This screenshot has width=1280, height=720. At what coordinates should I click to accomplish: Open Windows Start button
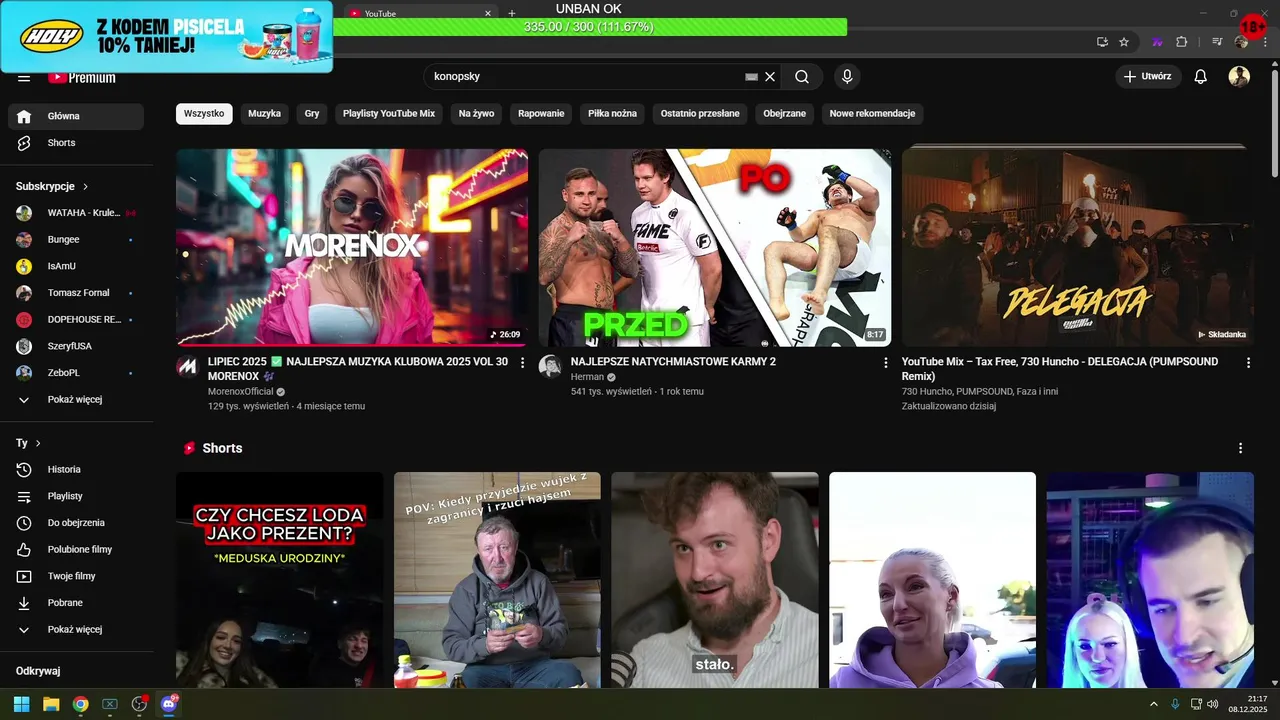tap(21, 704)
